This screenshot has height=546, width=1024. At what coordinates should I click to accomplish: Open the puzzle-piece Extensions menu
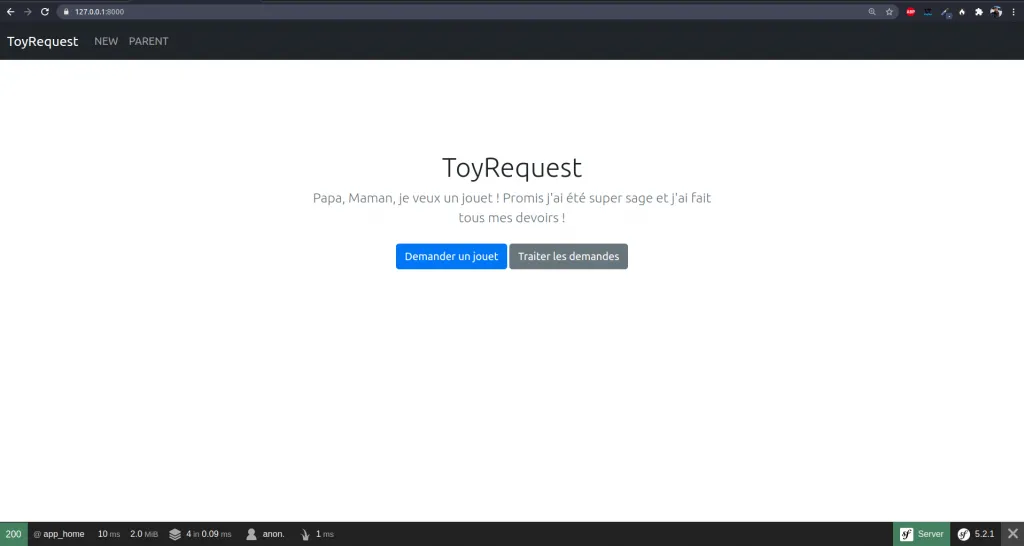click(x=978, y=12)
